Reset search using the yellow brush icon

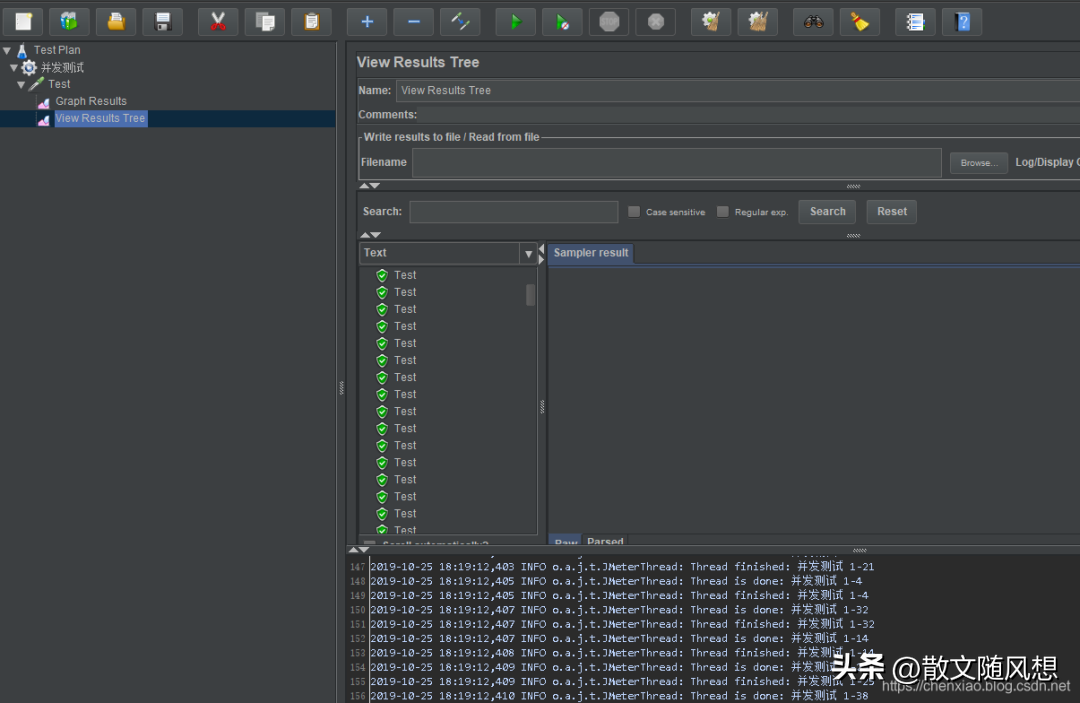pos(860,22)
